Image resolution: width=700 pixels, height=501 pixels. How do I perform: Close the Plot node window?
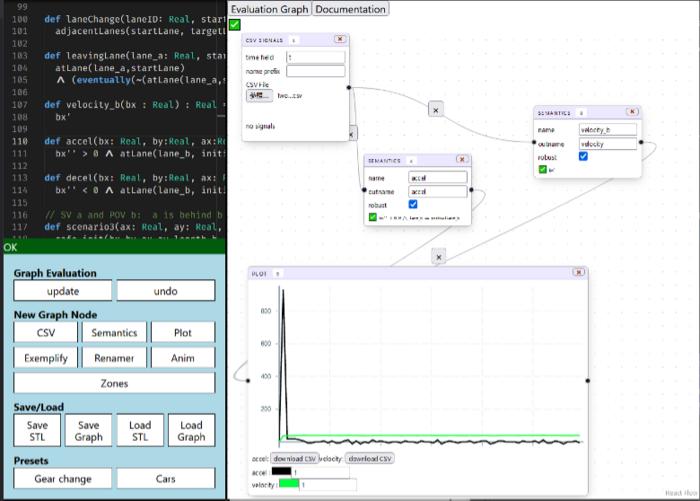coord(577,272)
